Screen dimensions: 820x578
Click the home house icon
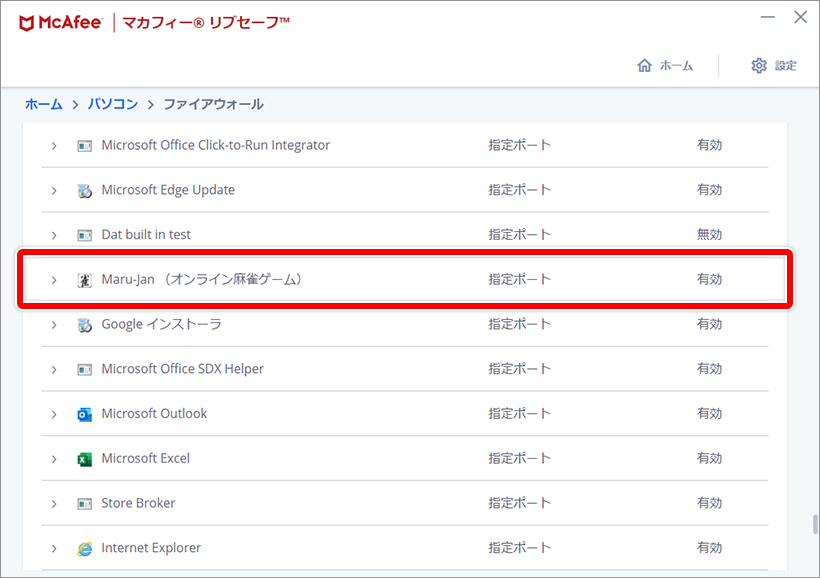coord(644,65)
